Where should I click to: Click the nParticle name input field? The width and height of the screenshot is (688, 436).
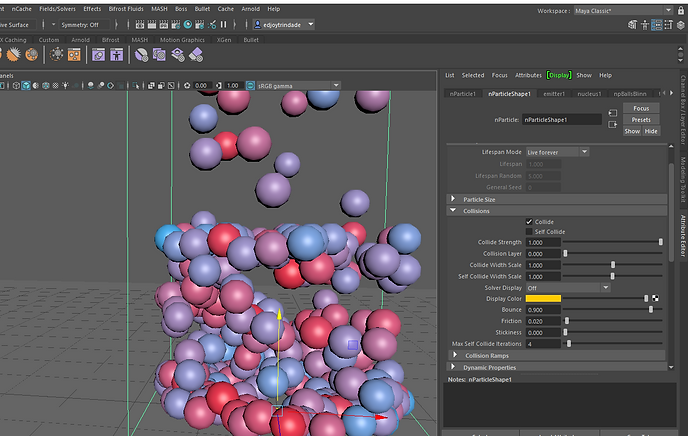(562, 120)
